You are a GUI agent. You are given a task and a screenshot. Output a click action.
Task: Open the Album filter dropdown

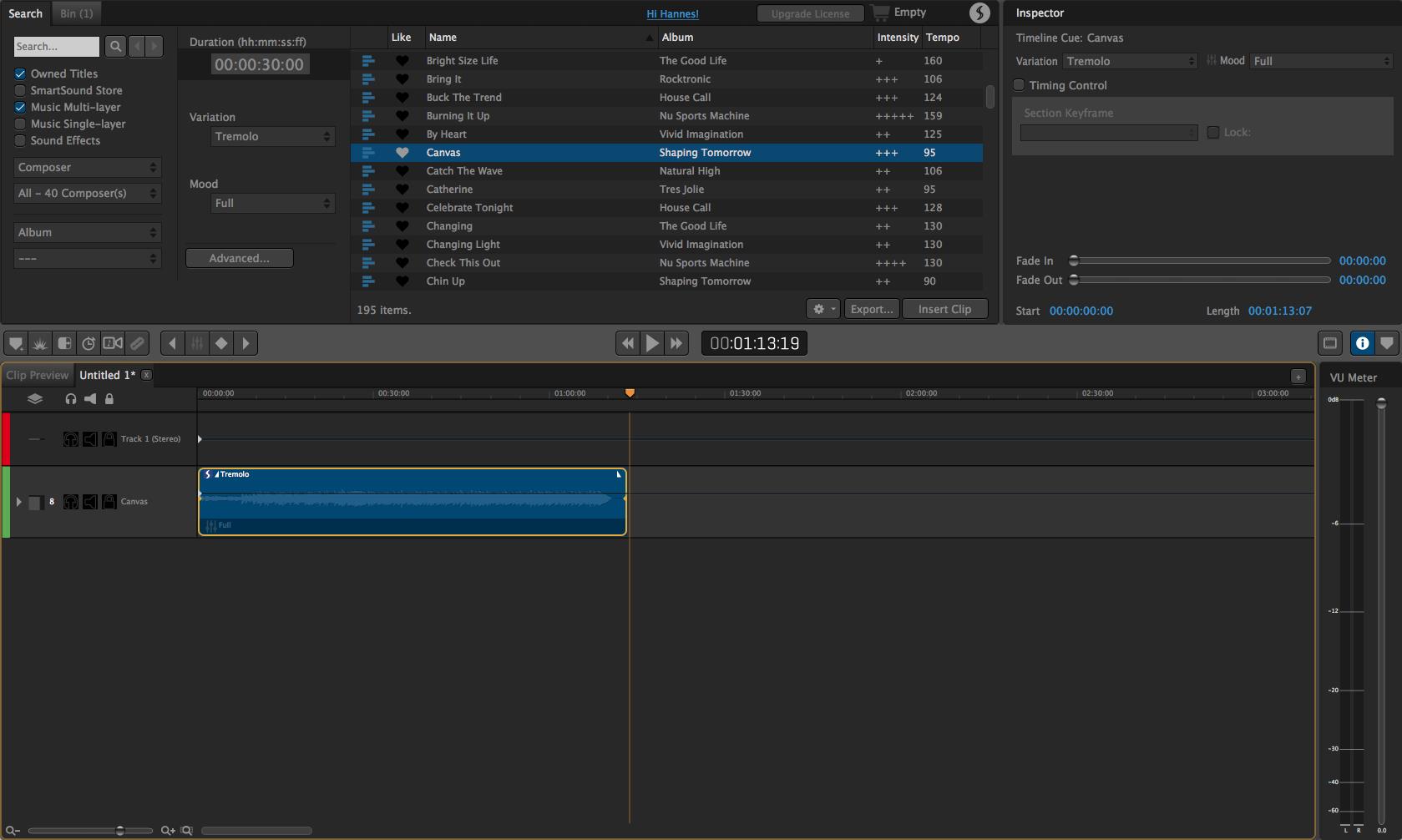[87, 232]
